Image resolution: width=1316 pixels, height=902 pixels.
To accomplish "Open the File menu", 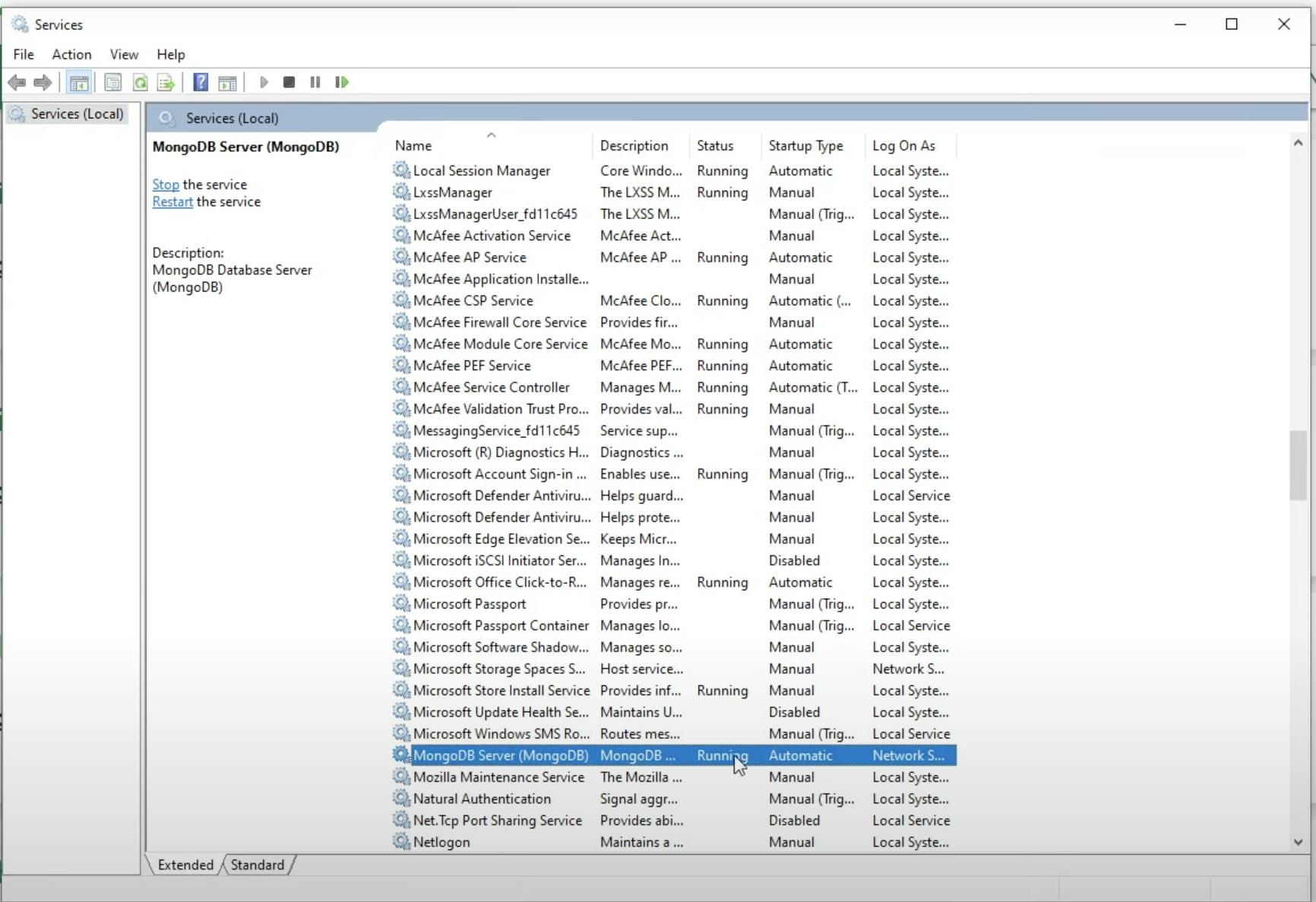I will (x=24, y=54).
